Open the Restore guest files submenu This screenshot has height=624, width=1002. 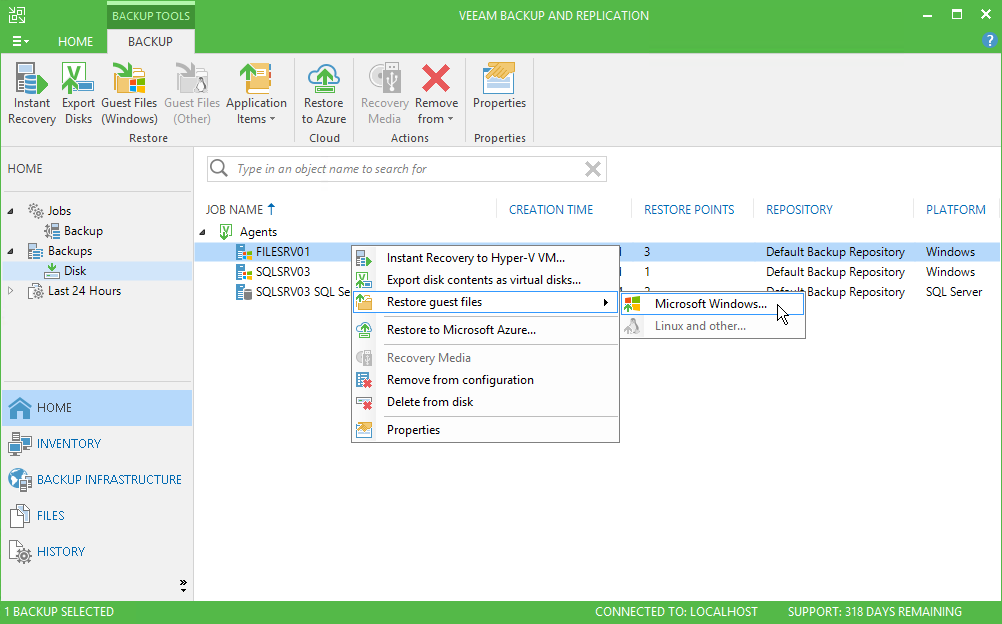pos(486,302)
